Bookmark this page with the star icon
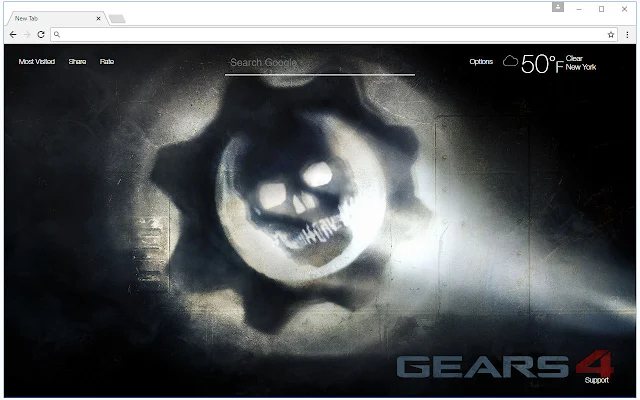The width and height of the screenshot is (640, 400). tap(611, 35)
